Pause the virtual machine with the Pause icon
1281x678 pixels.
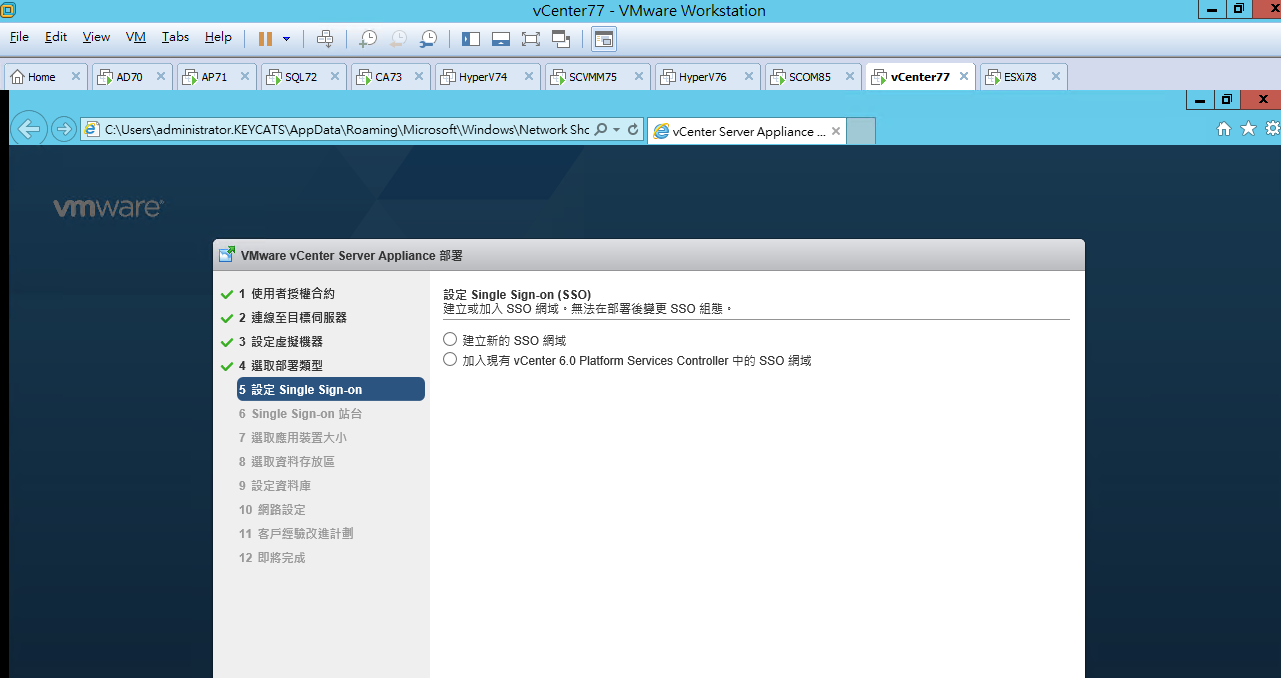(265, 39)
